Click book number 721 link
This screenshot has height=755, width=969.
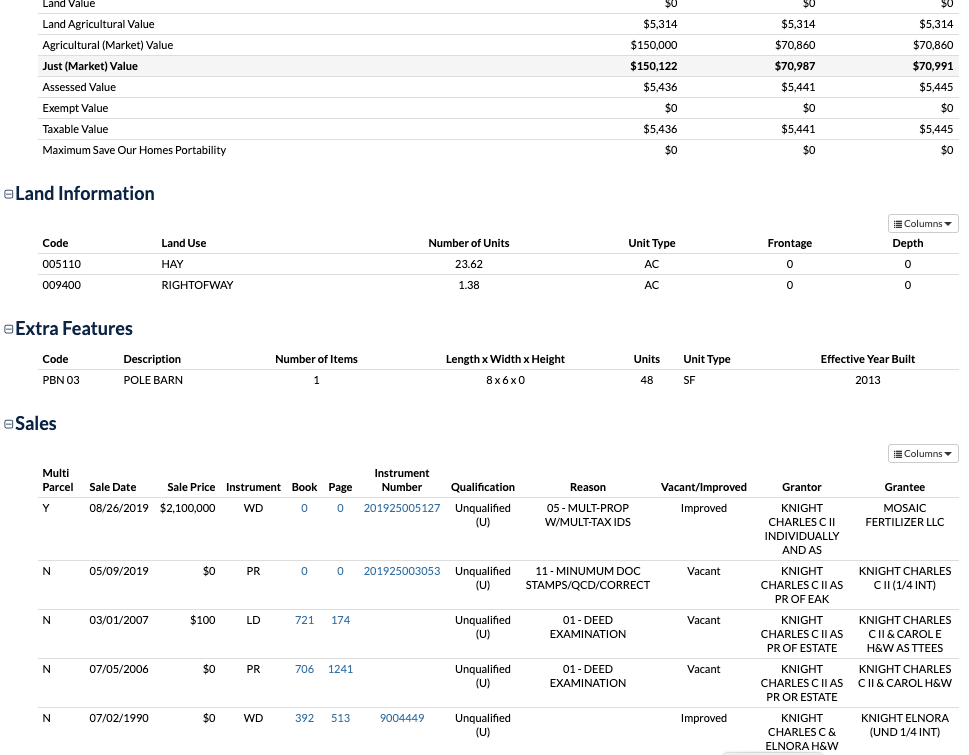(x=304, y=620)
